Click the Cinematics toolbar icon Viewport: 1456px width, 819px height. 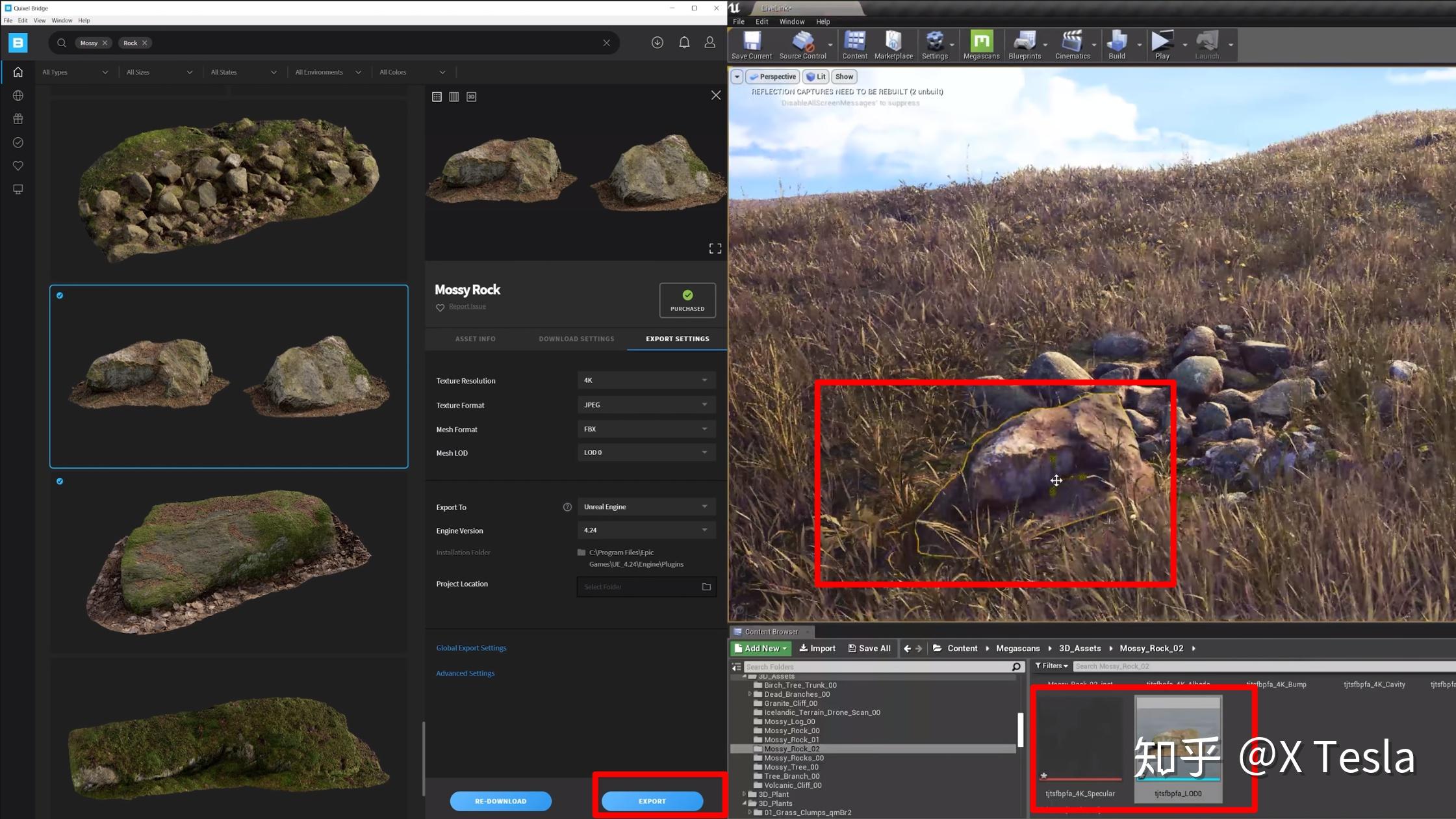(1072, 45)
